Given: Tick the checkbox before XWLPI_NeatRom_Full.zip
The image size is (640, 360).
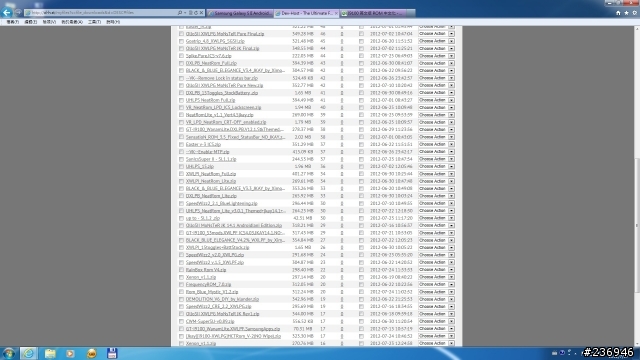Looking at the screenshot, I should click(181, 174).
